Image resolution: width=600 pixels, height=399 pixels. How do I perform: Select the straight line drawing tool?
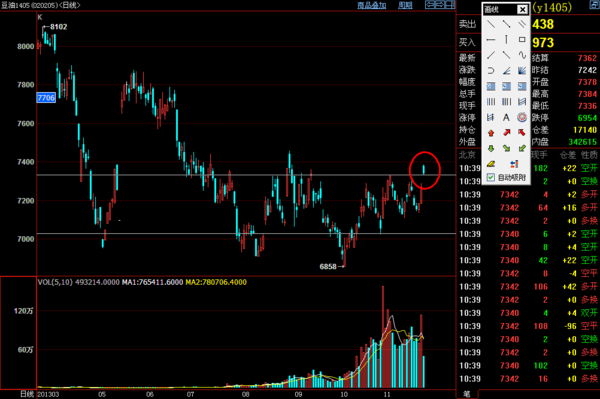491,24
